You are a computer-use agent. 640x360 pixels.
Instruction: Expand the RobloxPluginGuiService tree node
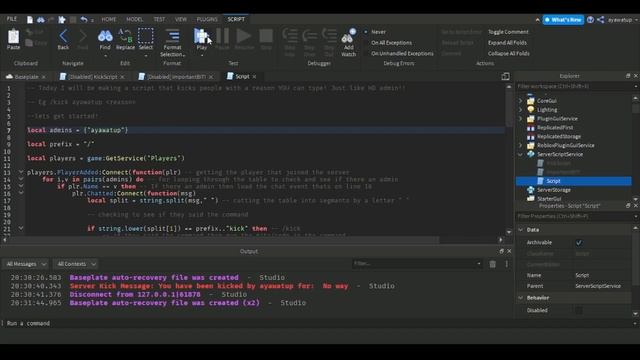520,145
